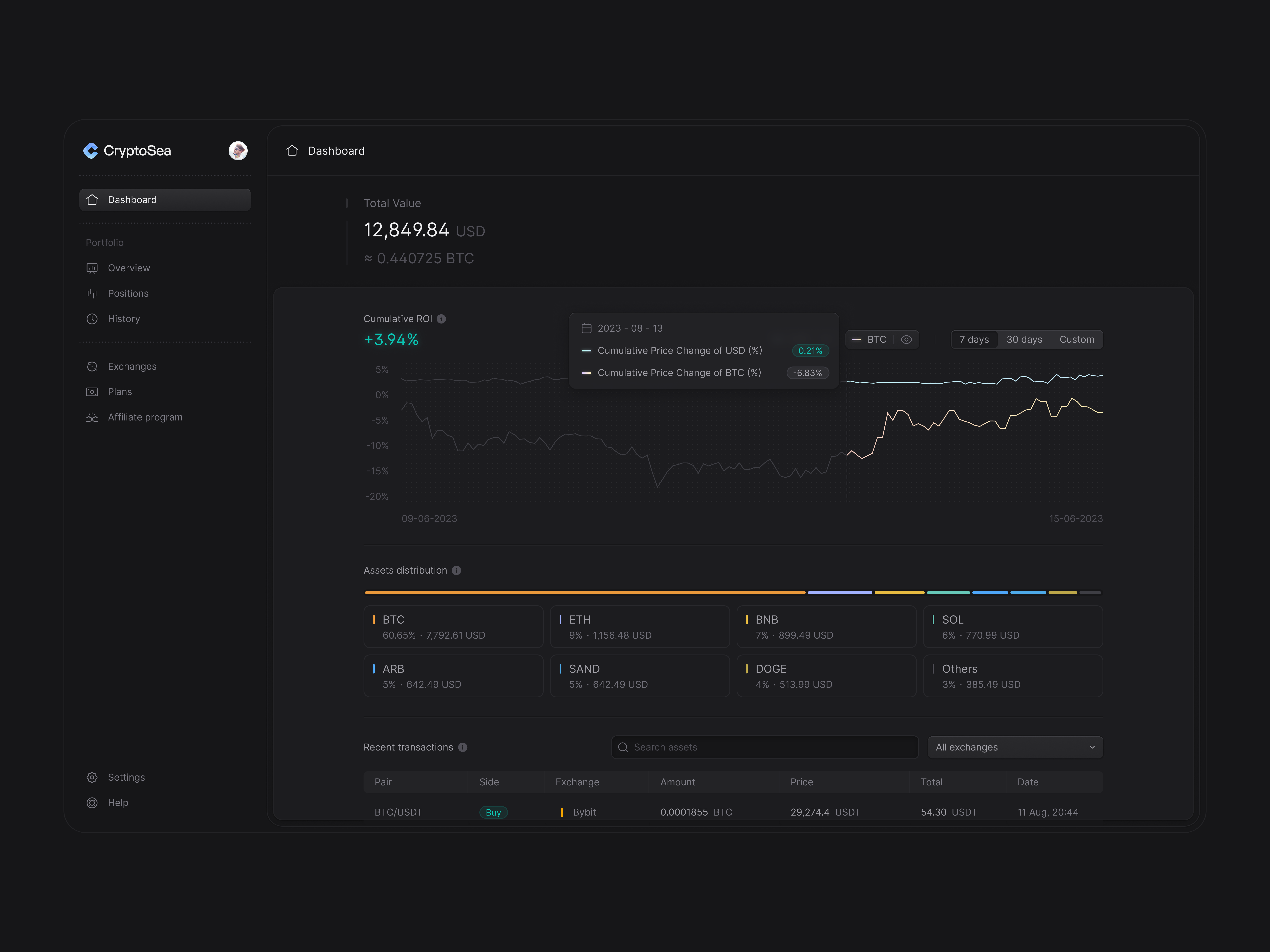This screenshot has width=1270, height=952.
Task: Open the All exchanges dropdown
Action: pos(1015,747)
